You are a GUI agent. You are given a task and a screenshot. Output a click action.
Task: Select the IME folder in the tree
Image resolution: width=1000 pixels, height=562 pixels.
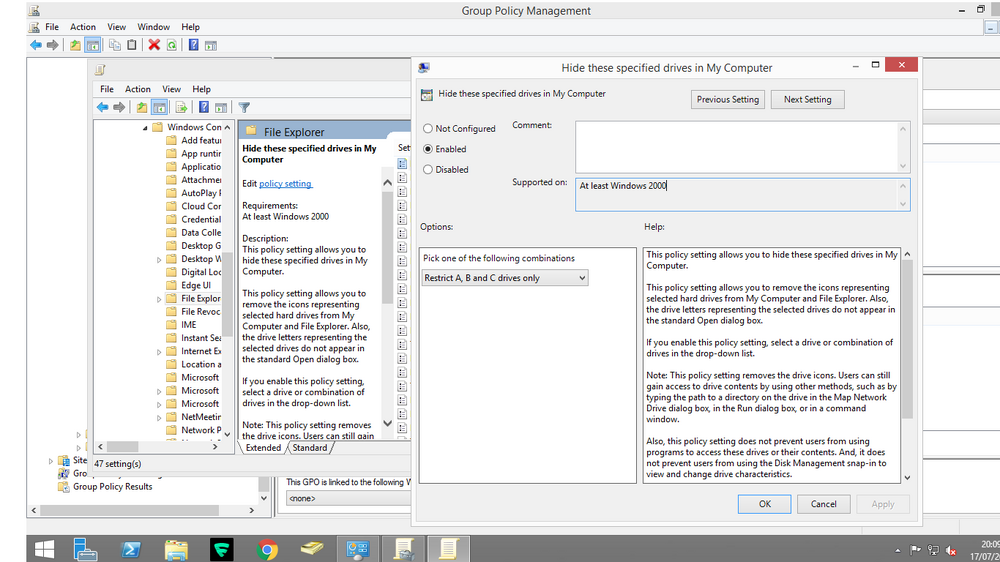click(188, 325)
